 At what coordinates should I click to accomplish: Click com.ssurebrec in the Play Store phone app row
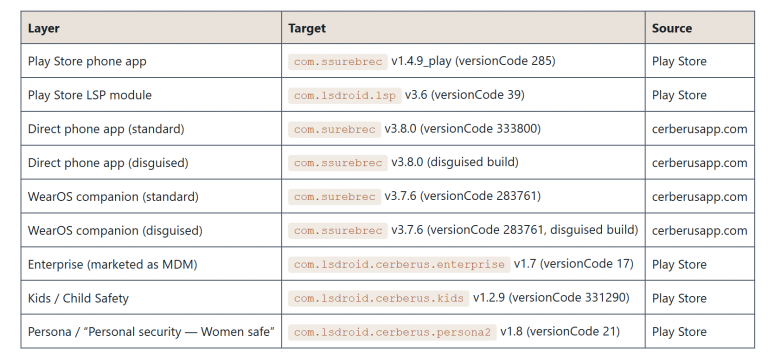pyautogui.click(x=337, y=62)
